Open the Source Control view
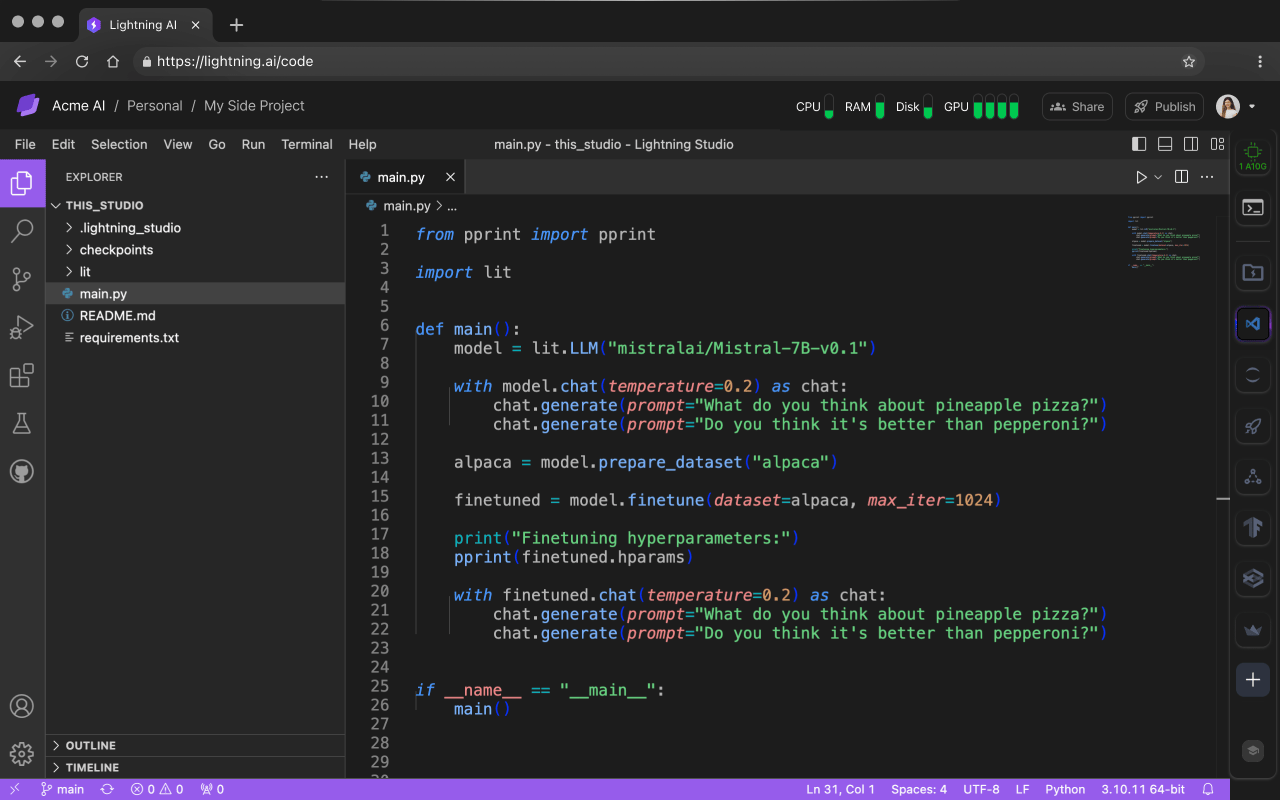 point(22,280)
